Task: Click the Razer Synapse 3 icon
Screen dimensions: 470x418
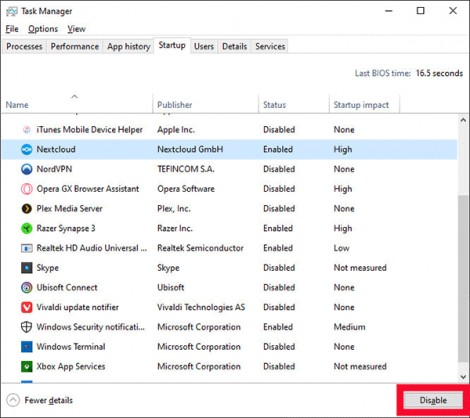Action: [27, 228]
